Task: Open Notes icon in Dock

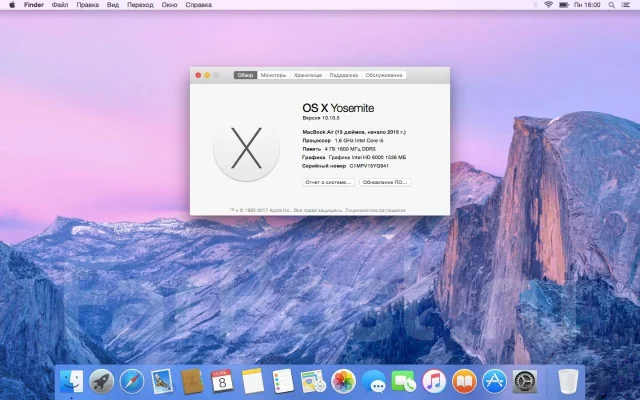Action: [x=253, y=381]
